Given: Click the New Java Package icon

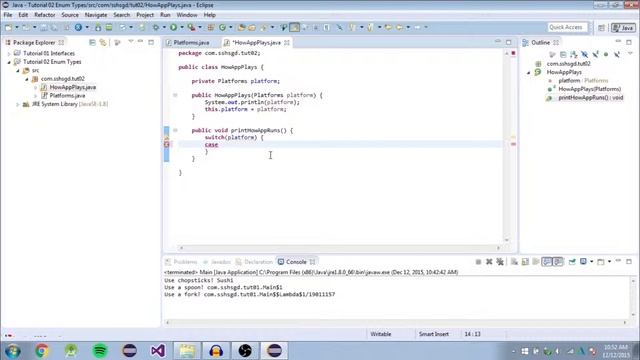Looking at the screenshot, I should 211,27.
